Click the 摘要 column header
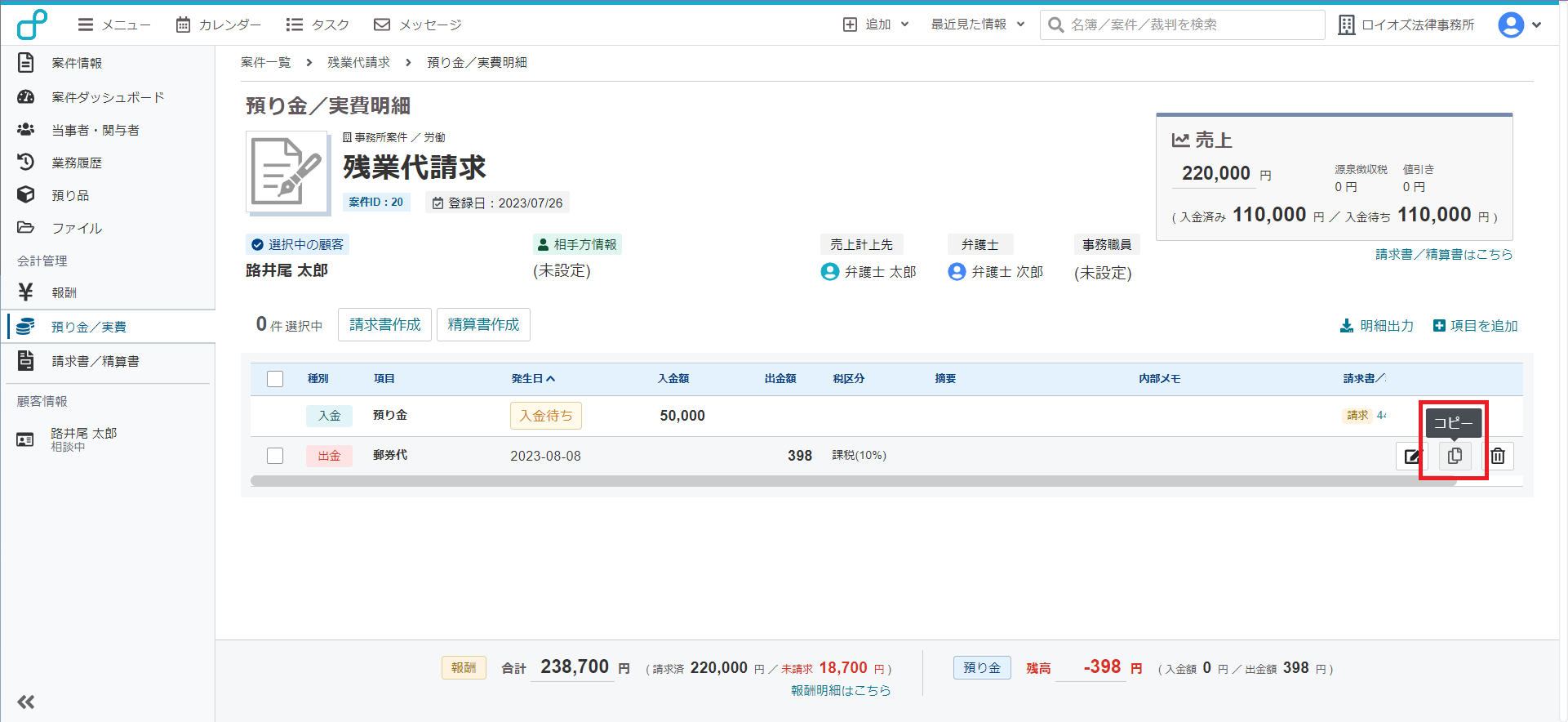 click(x=946, y=379)
